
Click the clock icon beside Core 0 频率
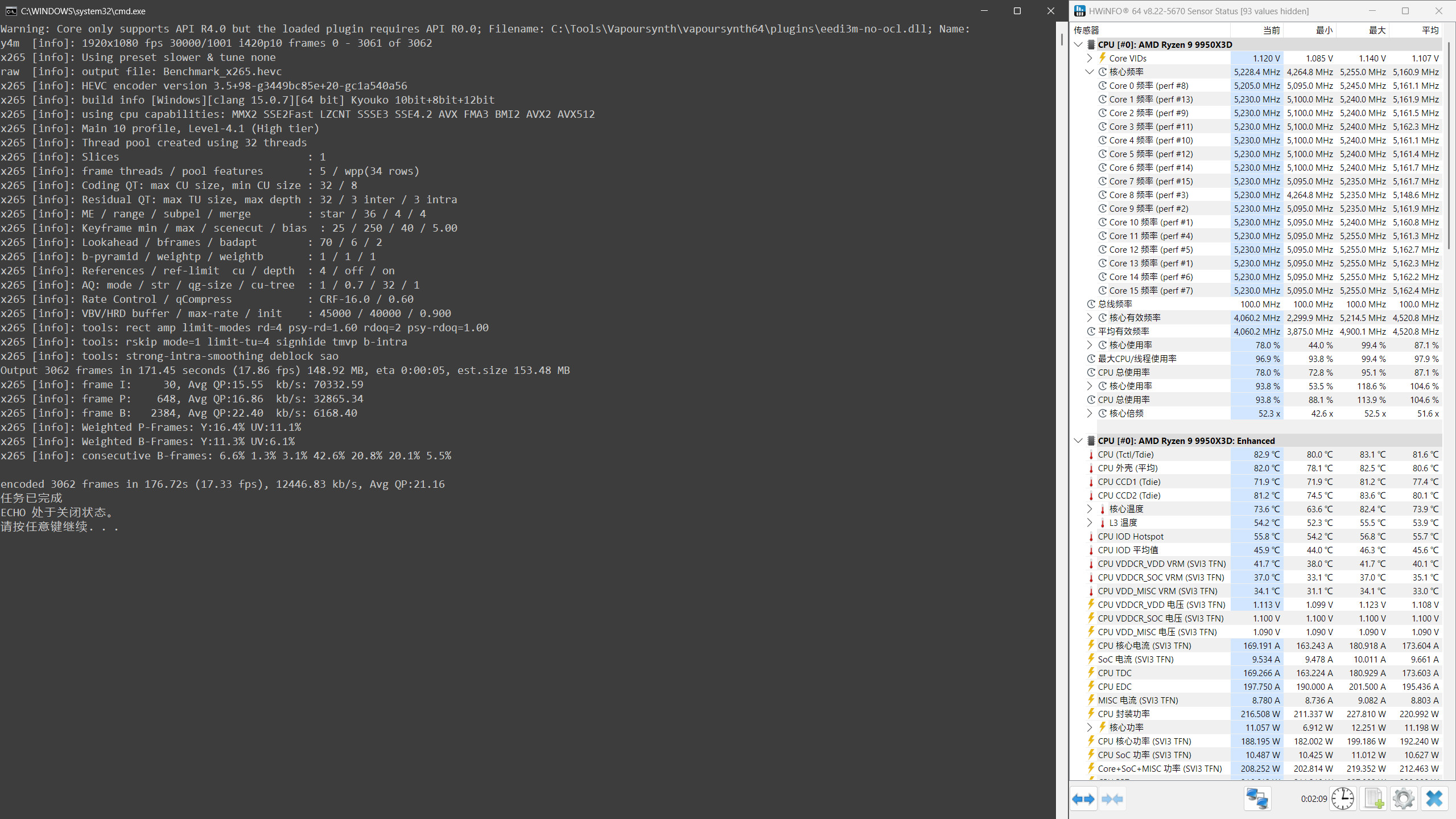(x=1102, y=85)
